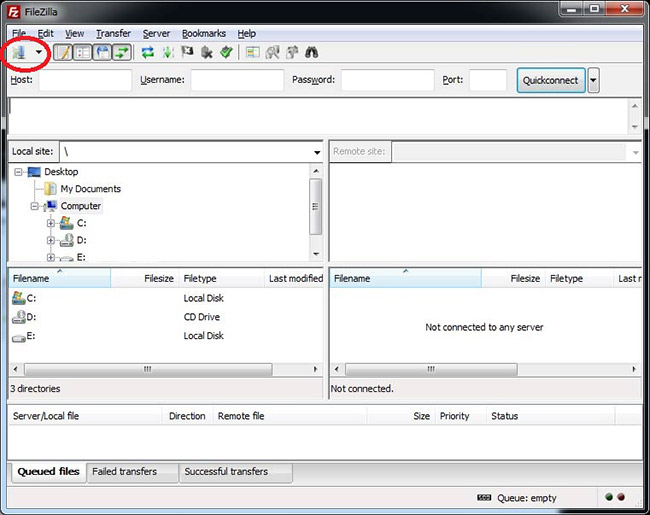
Task: Click message log scroll down arrow
Action: (635, 127)
